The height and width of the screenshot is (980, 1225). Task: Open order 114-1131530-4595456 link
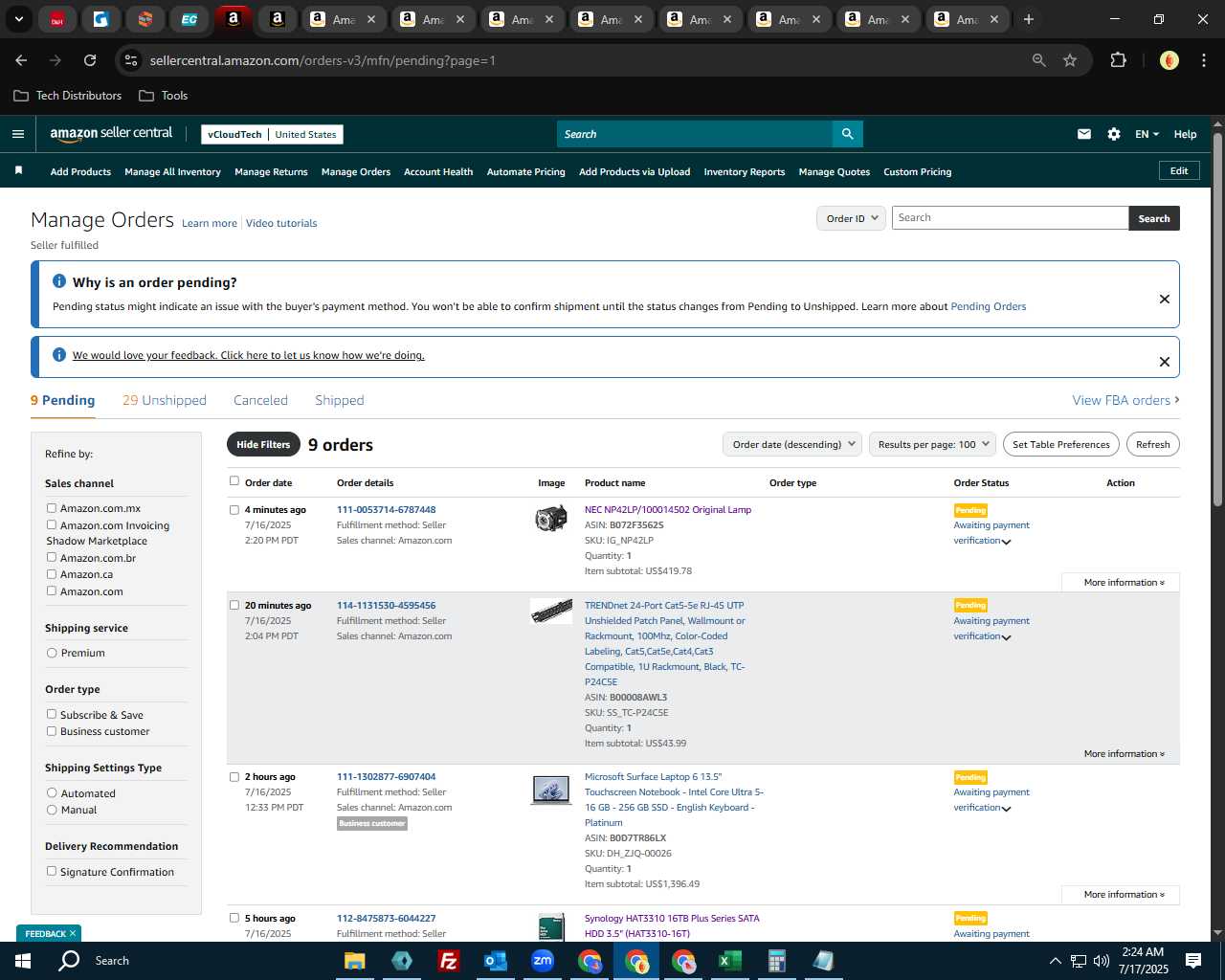[x=386, y=605]
